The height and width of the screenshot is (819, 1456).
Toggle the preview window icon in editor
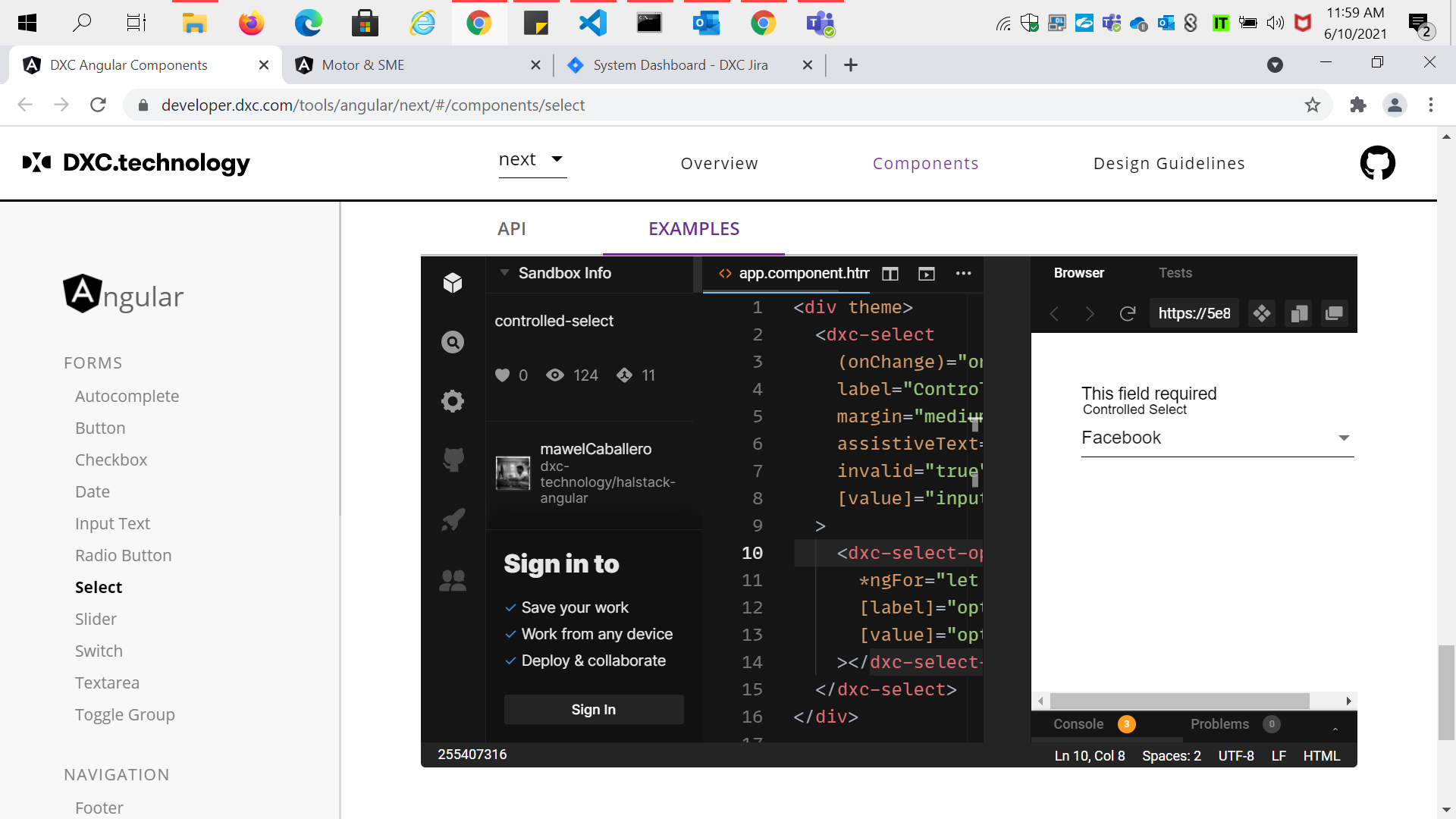[x=927, y=274]
